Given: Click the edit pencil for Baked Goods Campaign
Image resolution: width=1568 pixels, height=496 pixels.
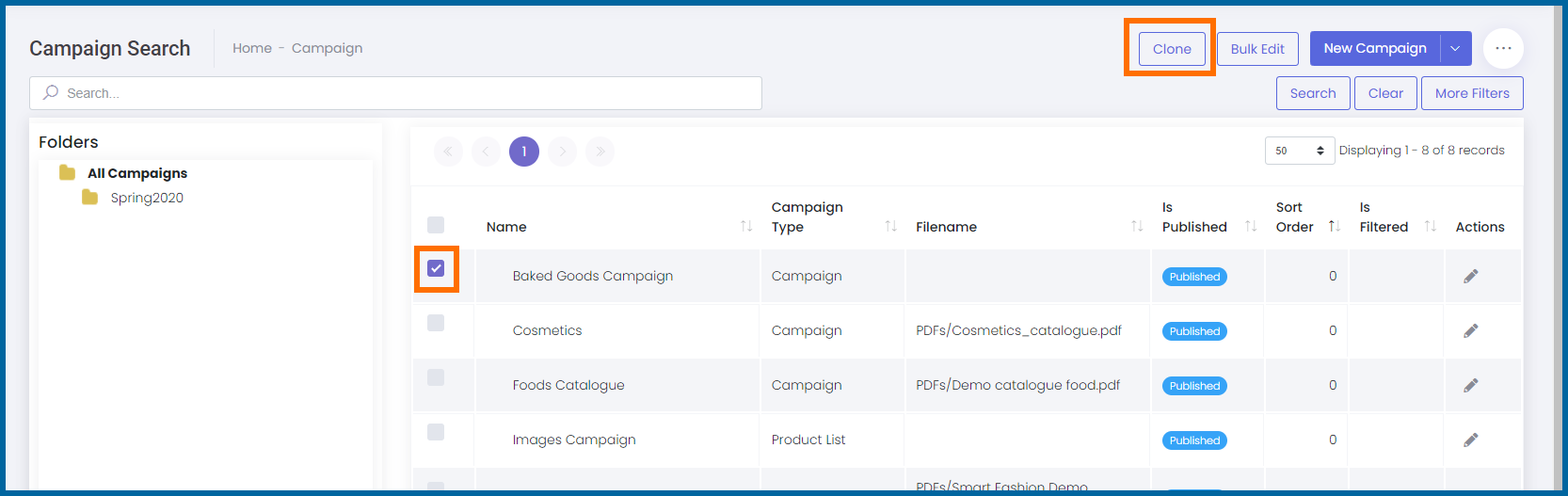Looking at the screenshot, I should click(x=1470, y=276).
